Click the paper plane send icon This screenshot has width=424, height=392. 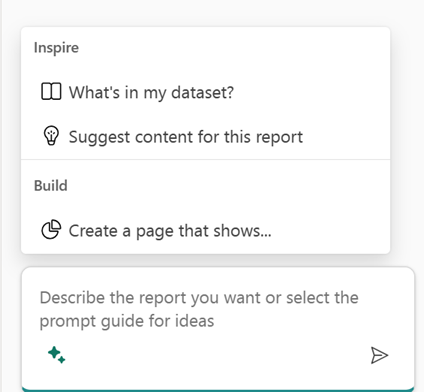379,355
